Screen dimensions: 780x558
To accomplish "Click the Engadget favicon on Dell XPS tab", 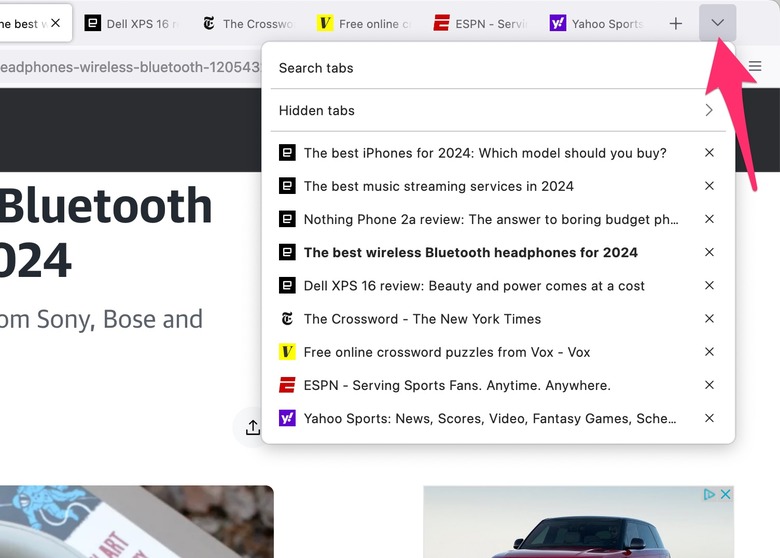I will click(93, 23).
